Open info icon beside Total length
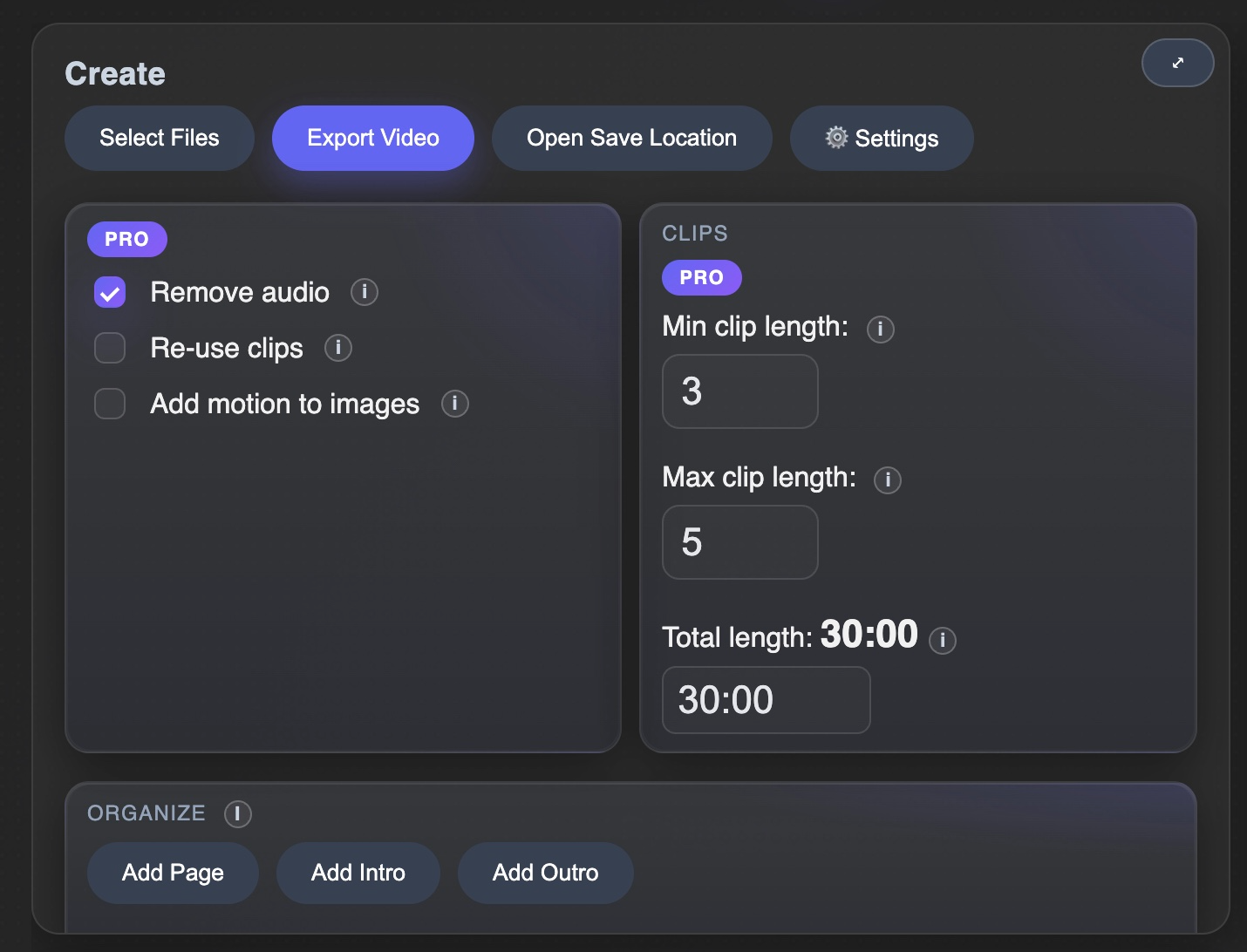This screenshot has width=1247, height=952. tap(942, 640)
